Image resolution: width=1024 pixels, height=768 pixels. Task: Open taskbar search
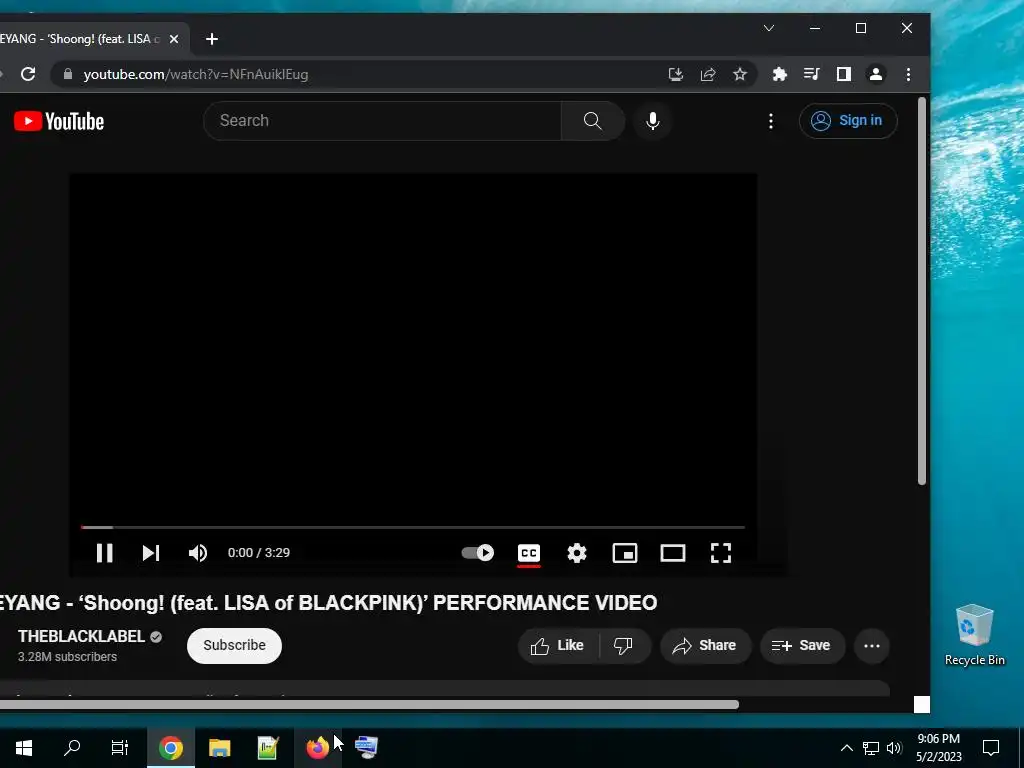point(72,748)
